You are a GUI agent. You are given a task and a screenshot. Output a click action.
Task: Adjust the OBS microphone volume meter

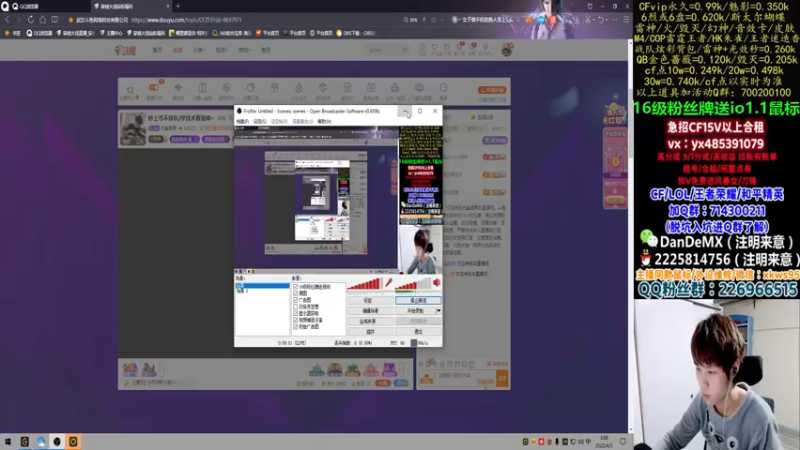[x=364, y=284]
